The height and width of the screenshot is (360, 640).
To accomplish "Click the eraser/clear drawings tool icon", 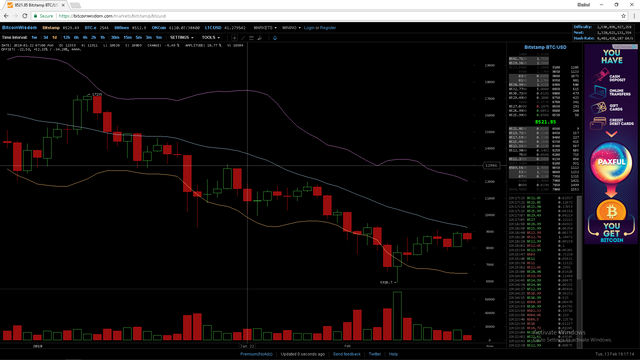I will coord(260,38).
